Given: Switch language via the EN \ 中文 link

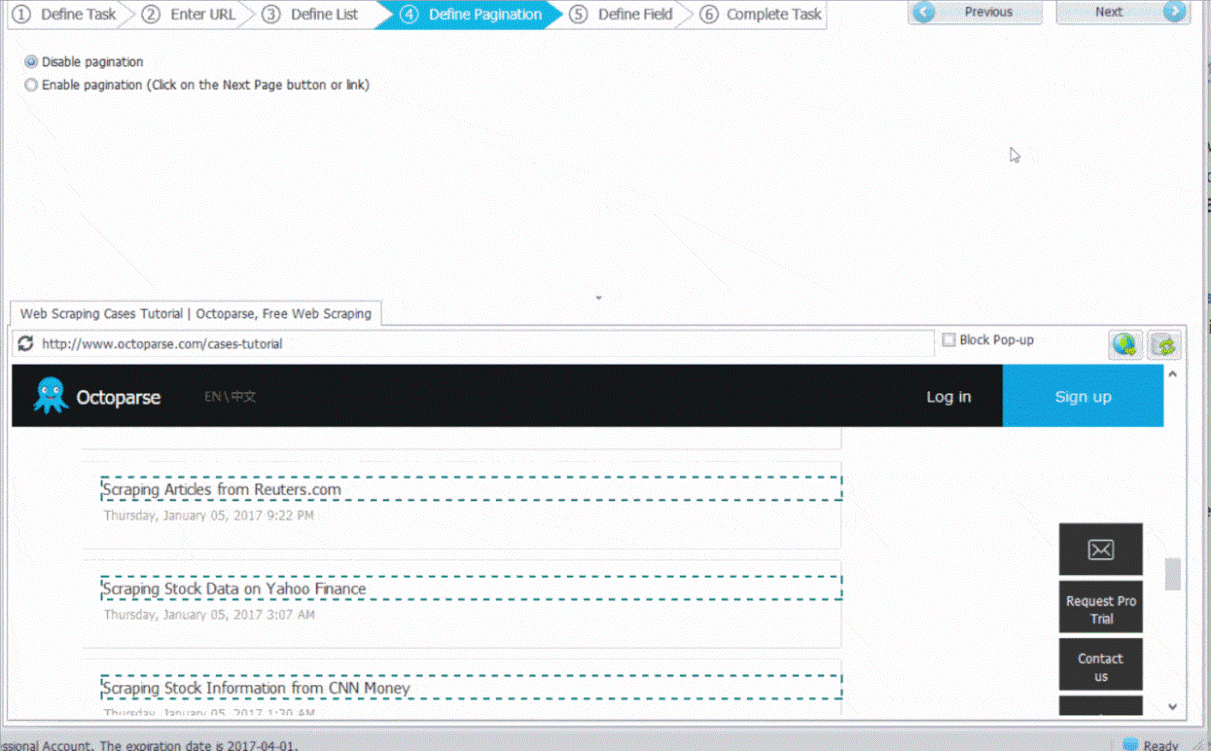Looking at the screenshot, I should [230, 397].
